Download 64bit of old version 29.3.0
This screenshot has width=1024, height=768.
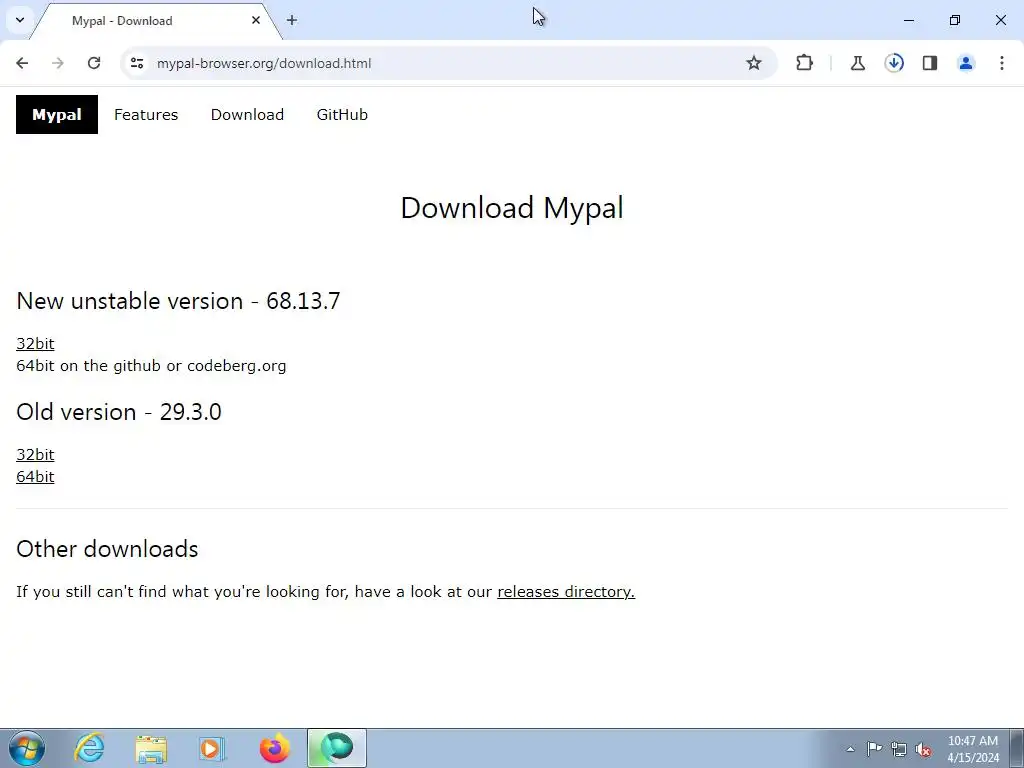[35, 477]
